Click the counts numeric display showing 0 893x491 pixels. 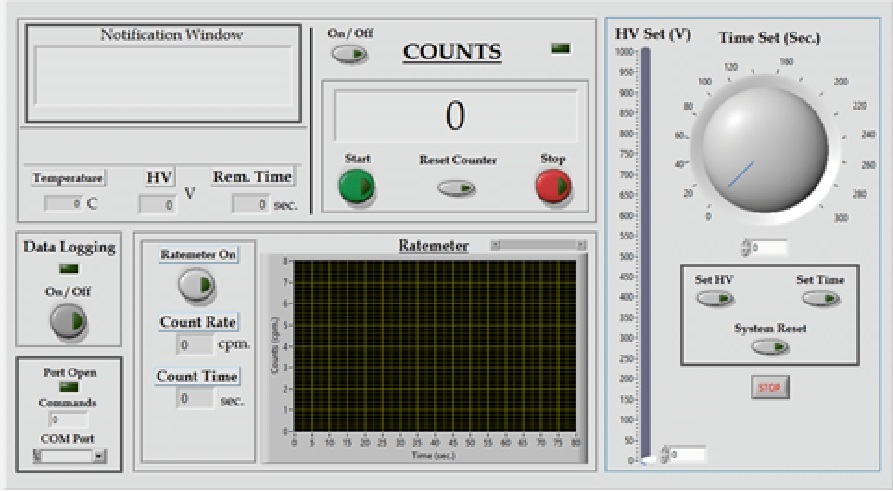coord(455,116)
